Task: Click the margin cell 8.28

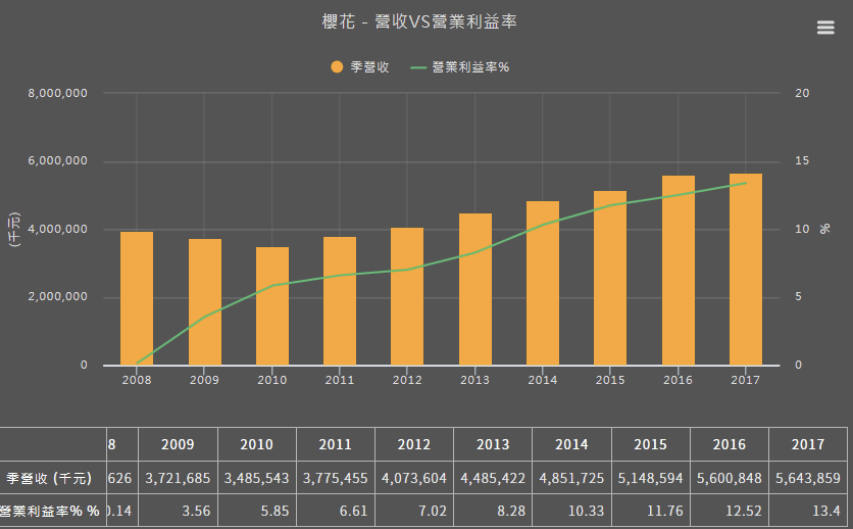Action: click(493, 510)
